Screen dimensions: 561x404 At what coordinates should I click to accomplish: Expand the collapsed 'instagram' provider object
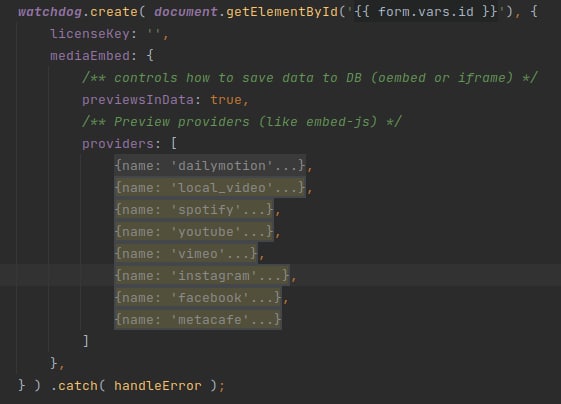click(x=202, y=276)
